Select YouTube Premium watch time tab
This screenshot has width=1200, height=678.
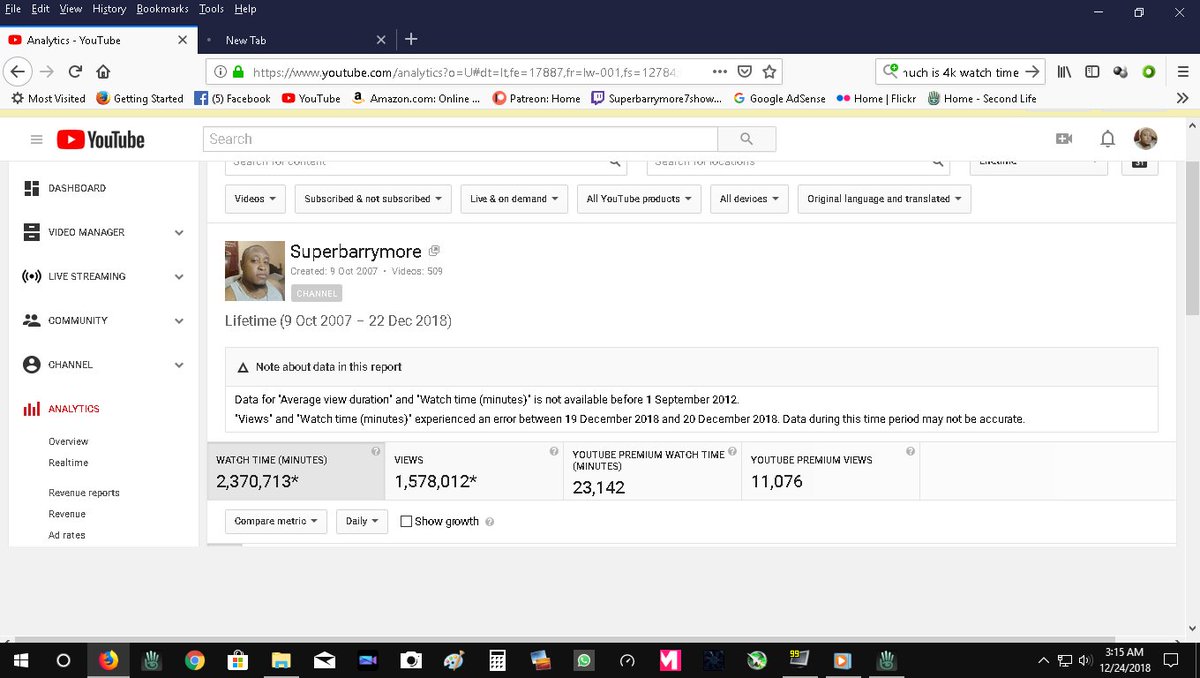pos(652,471)
